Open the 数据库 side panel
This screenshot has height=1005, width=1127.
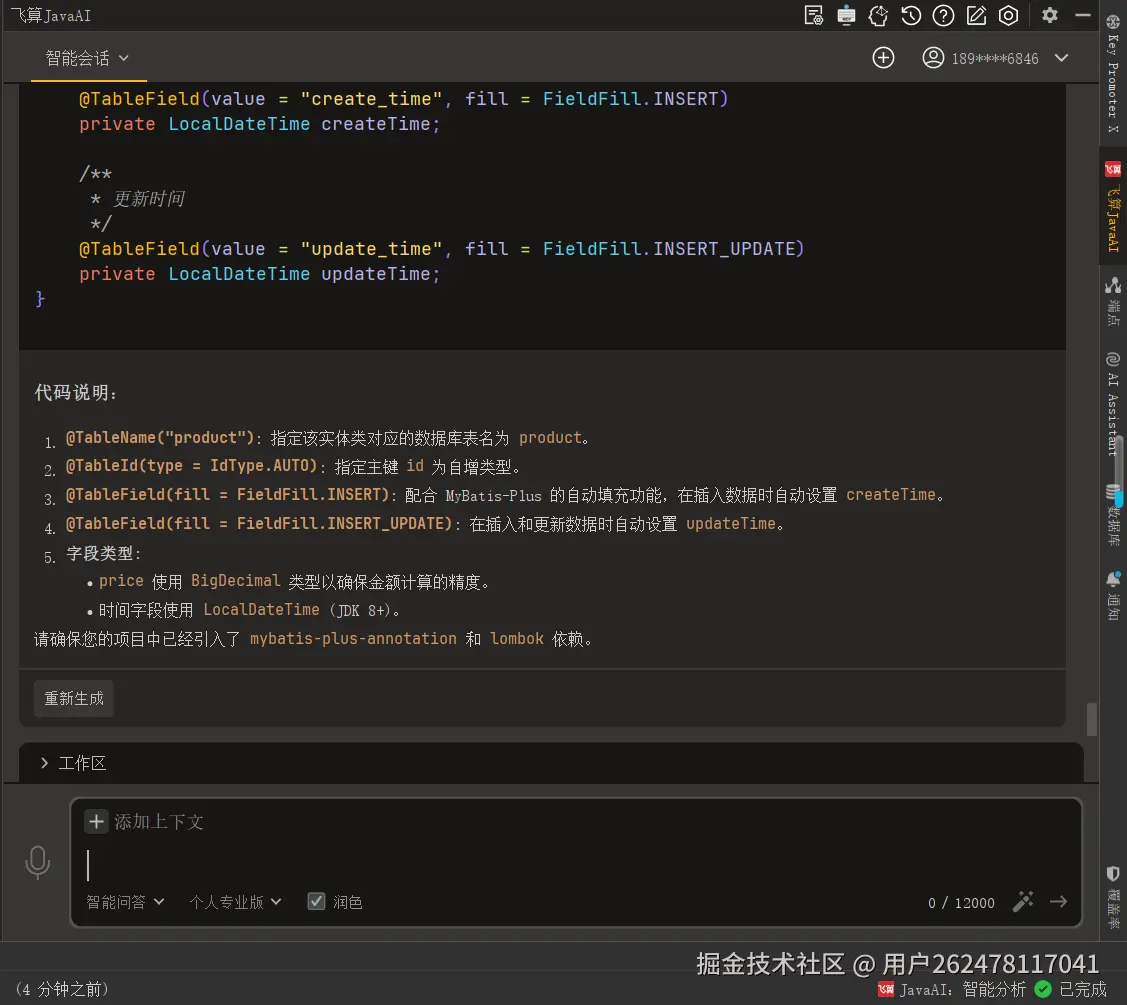pyautogui.click(x=1113, y=516)
